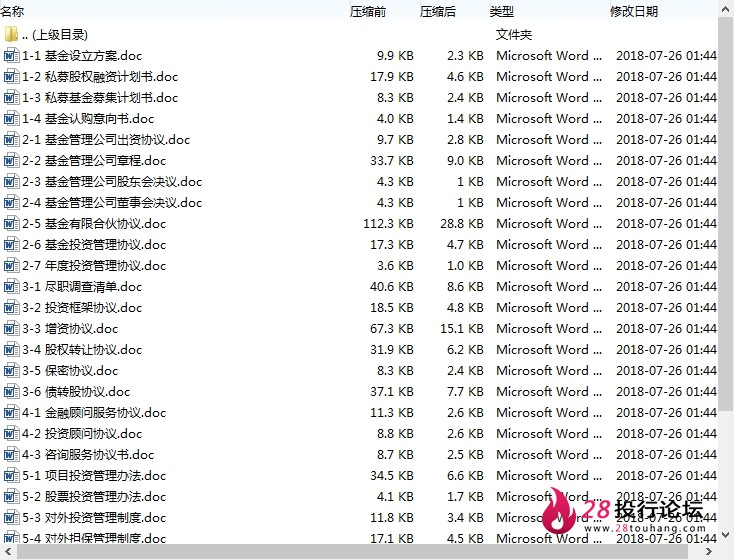Click Word icon of 3-5 保密协议.doc
This screenshot has height=560, width=734.
pyautogui.click(x=11, y=370)
